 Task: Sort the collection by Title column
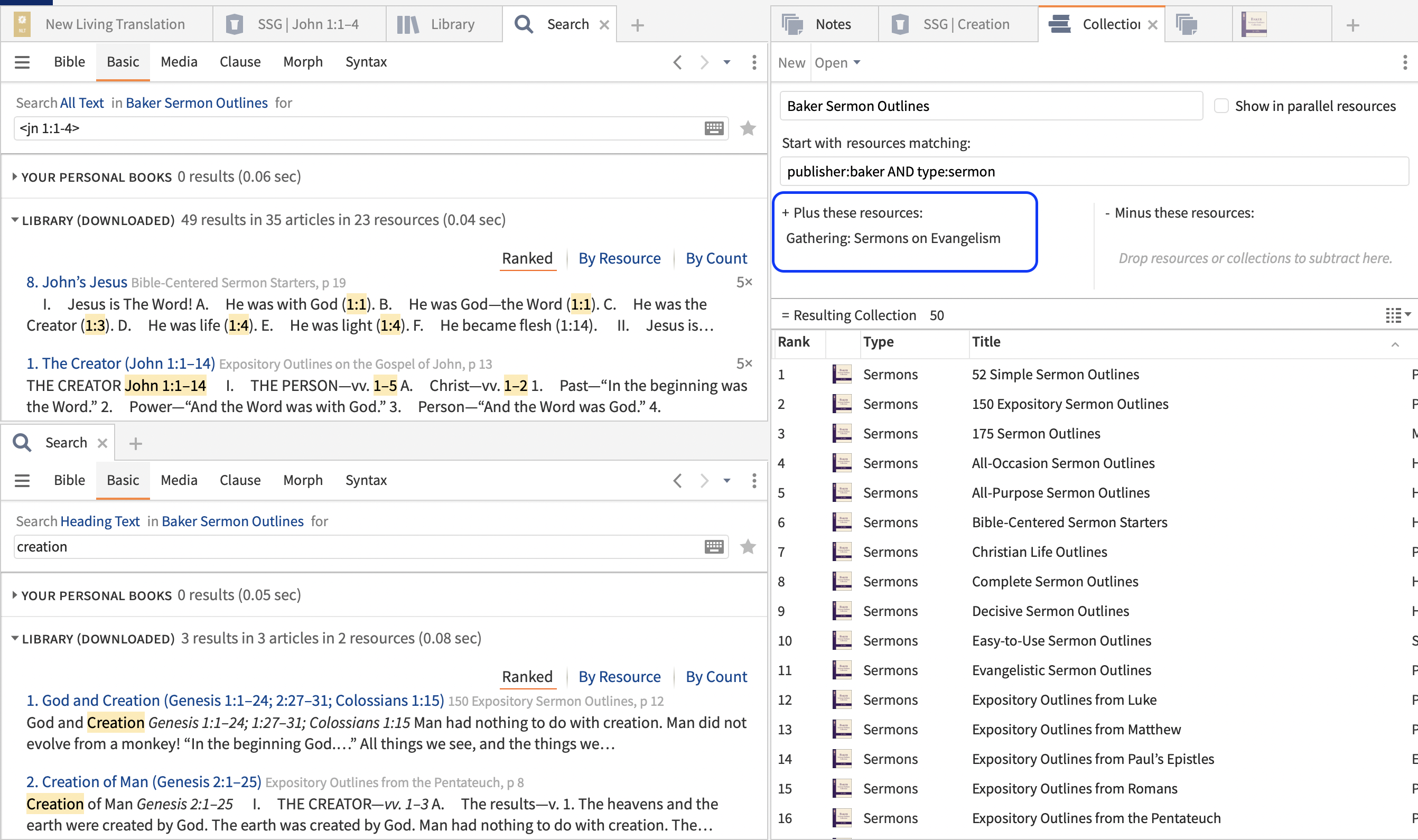[x=985, y=342]
